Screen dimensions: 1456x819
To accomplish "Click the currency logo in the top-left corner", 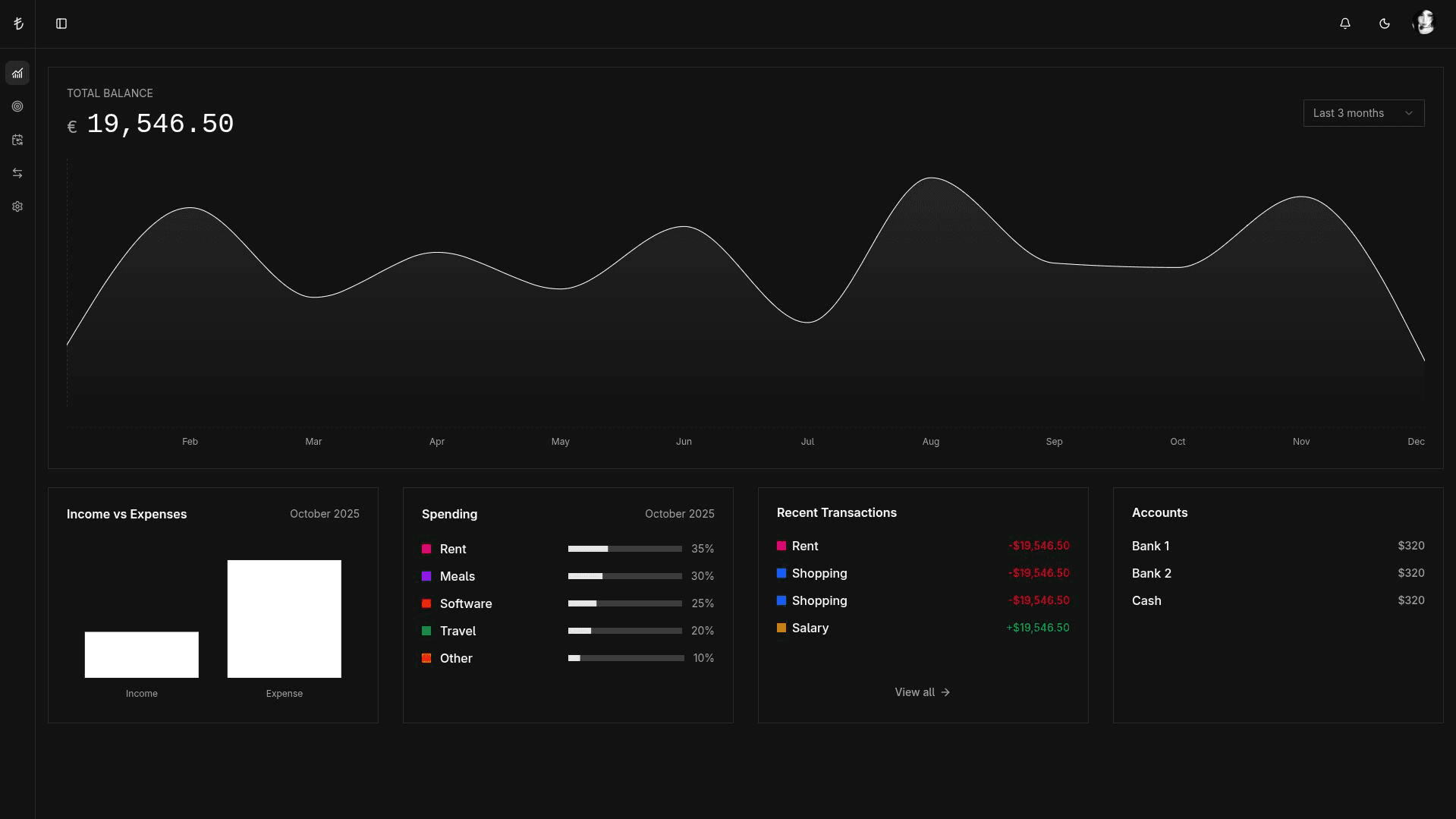I will click(19, 24).
